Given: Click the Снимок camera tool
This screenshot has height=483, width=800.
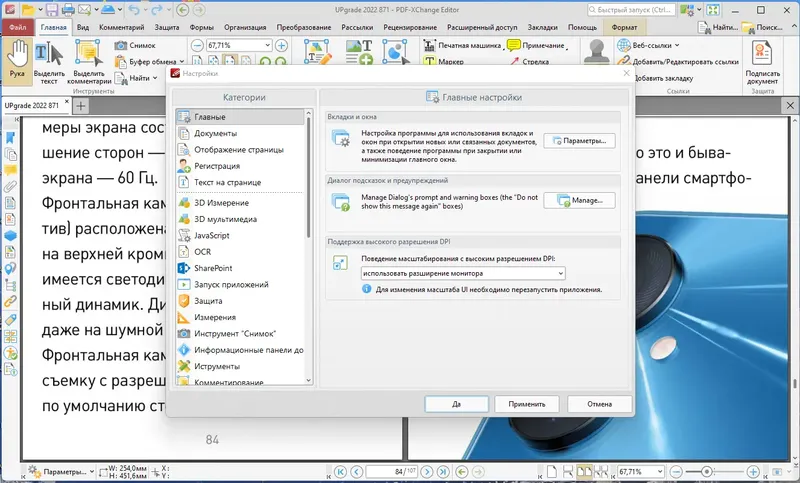Looking at the screenshot, I should coord(135,45).
